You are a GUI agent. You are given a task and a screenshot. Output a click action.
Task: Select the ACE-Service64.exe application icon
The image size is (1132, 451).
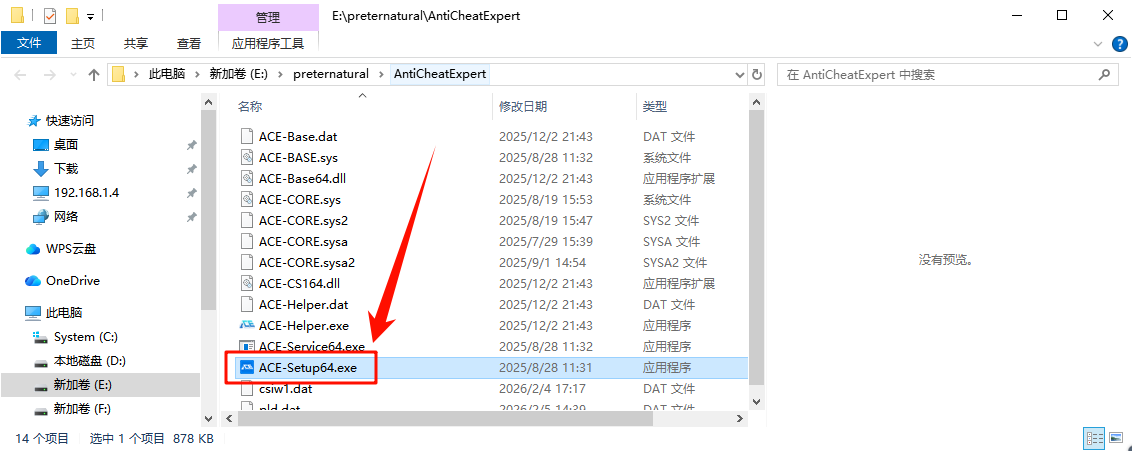[x=247, y=346]
